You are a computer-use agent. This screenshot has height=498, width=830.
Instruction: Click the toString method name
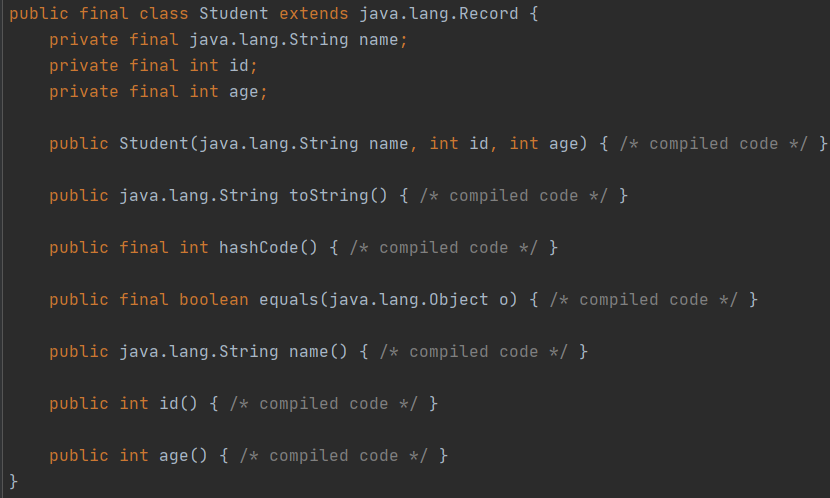coord(329,196)
